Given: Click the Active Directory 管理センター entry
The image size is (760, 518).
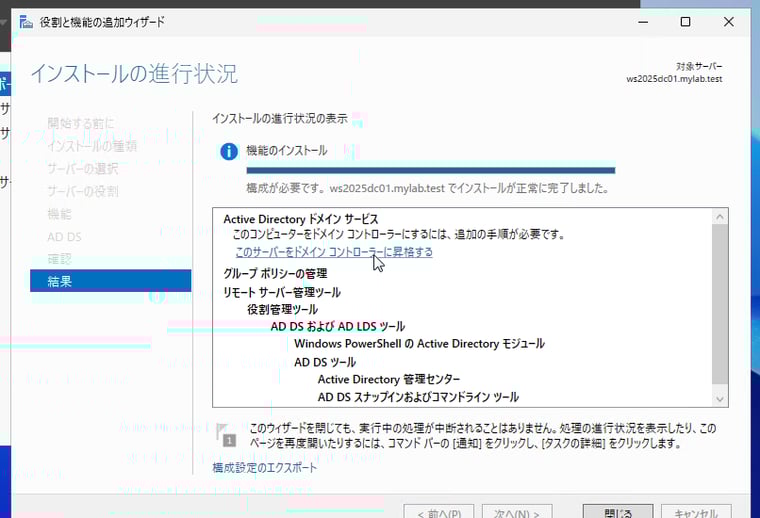Looking at the screenshot, I should click(x=389, y=379).
